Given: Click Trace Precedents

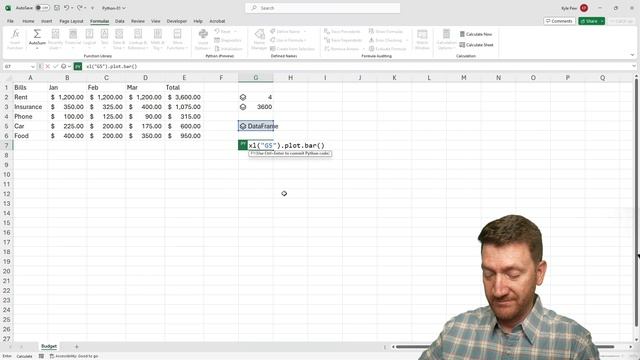Looking at the screenshot, I should (342, 31).
